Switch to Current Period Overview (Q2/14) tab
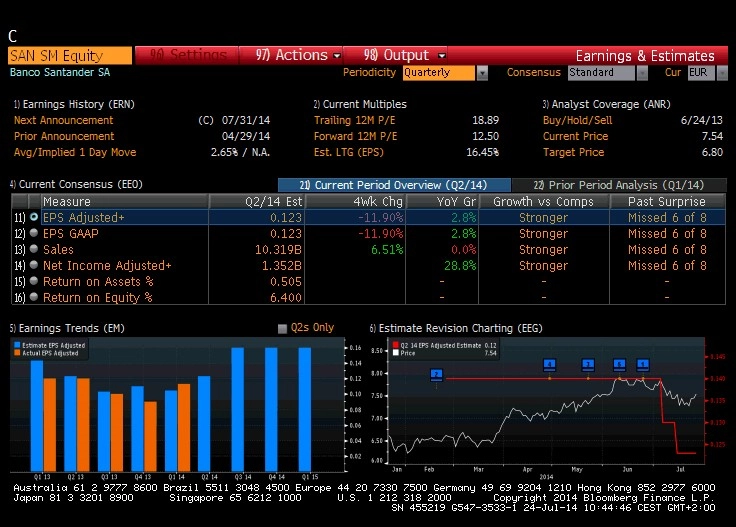Image resolution: width=736 pixels, height=527 pixels. click(x=394, y=185)
